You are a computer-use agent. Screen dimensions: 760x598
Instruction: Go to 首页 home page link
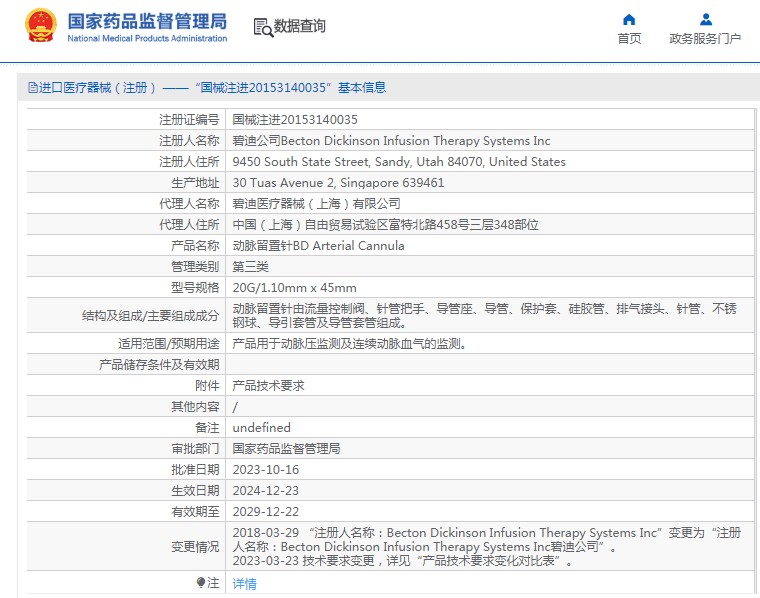[x=629, y=38]
